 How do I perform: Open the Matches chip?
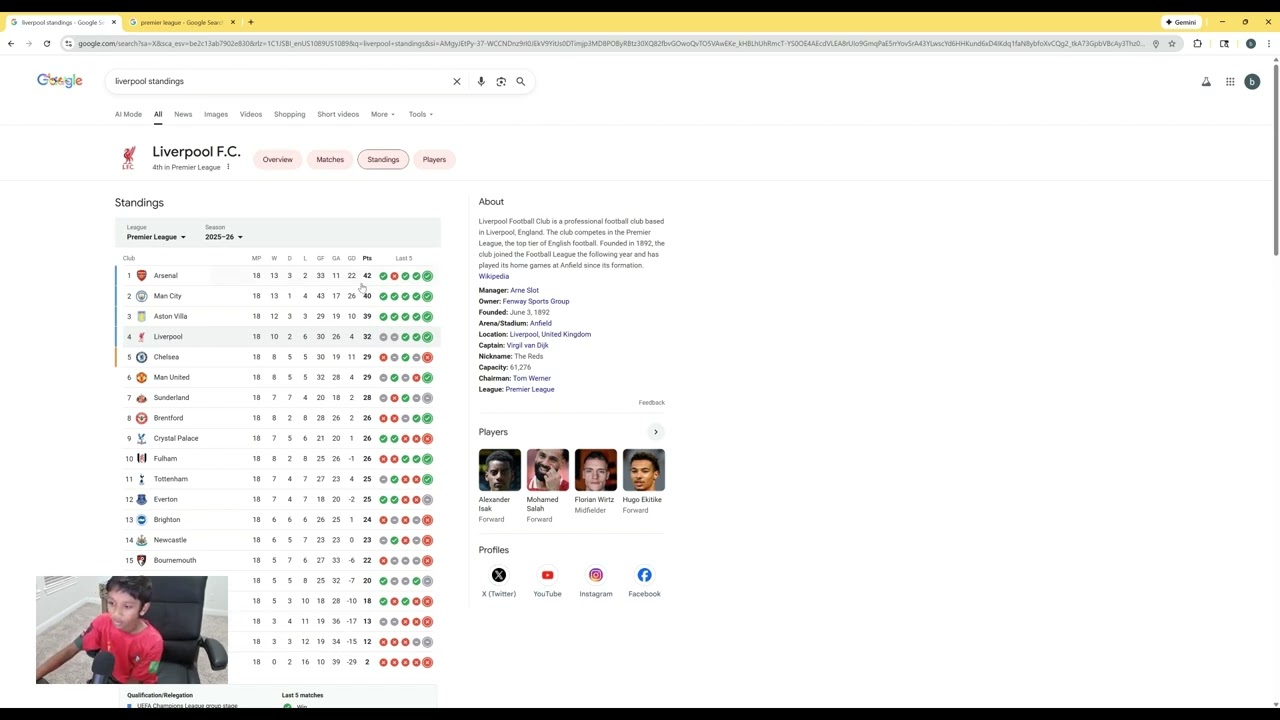[330, 159]
